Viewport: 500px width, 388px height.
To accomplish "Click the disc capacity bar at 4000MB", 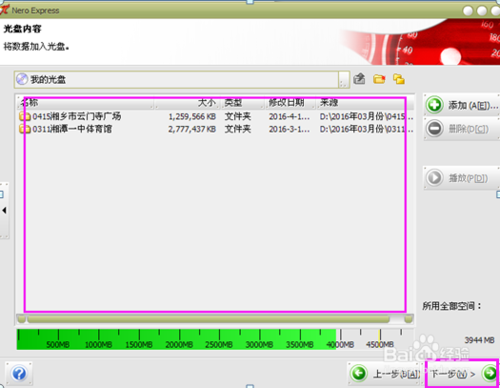I will (340, 339).
